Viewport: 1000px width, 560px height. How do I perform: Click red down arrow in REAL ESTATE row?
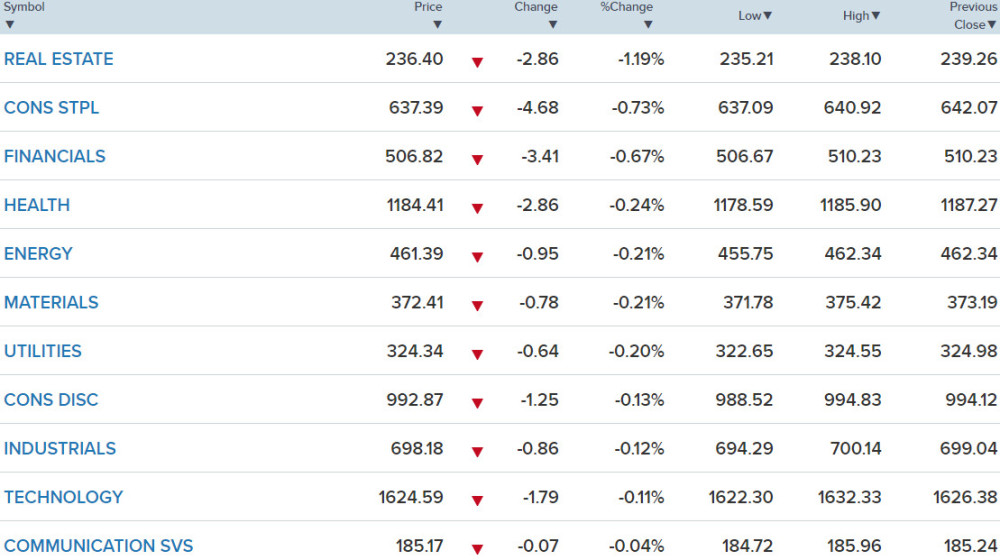(x=477, y=62)
